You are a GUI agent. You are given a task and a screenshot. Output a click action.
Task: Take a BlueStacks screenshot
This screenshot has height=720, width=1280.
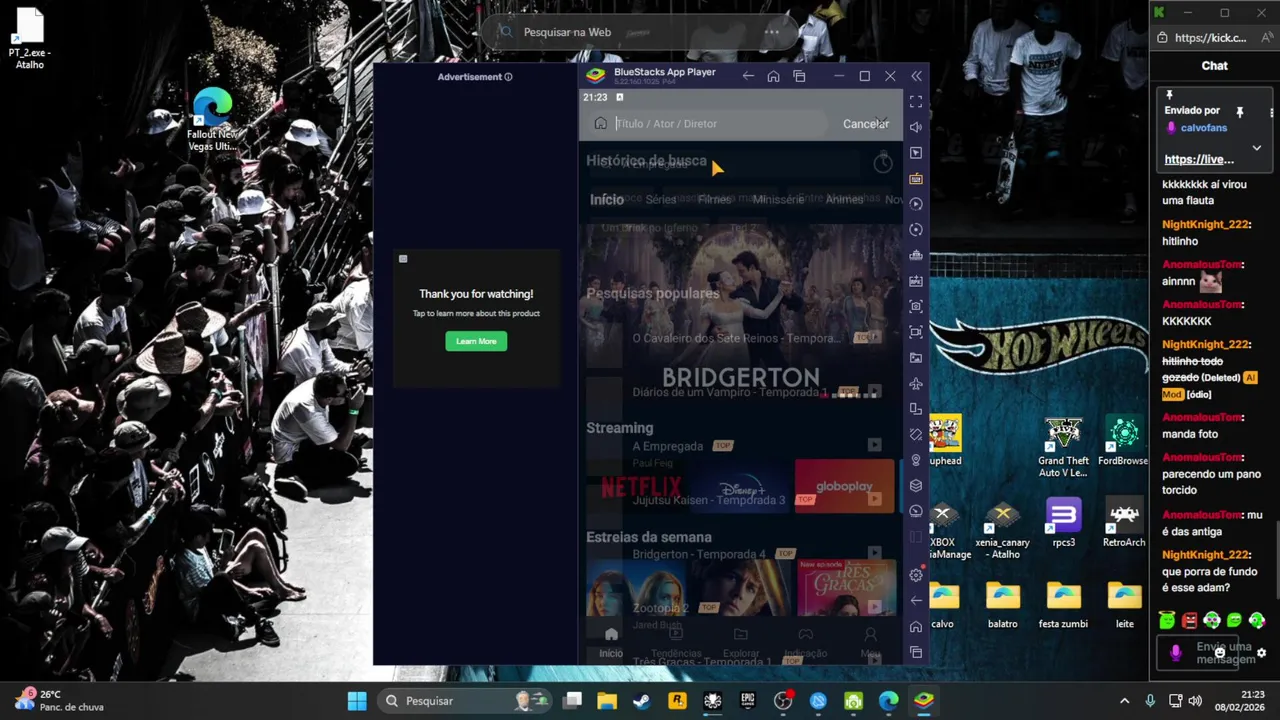[x=916, y=306]
